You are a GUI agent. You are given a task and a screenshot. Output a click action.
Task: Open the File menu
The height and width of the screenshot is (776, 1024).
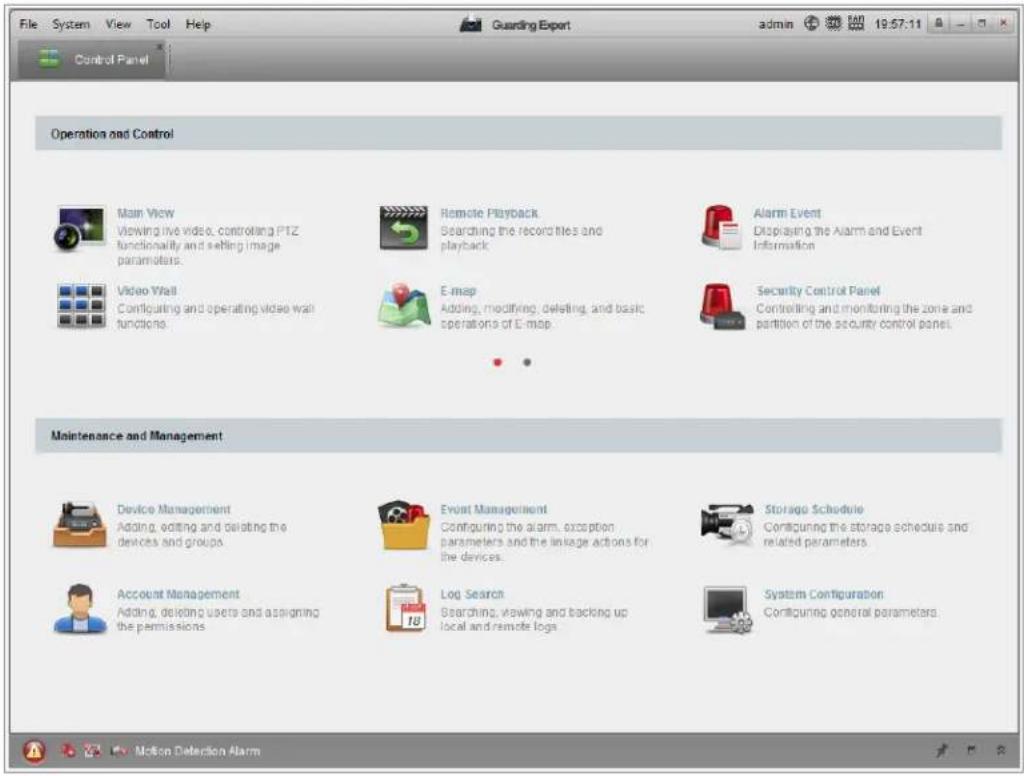point(28,24)
